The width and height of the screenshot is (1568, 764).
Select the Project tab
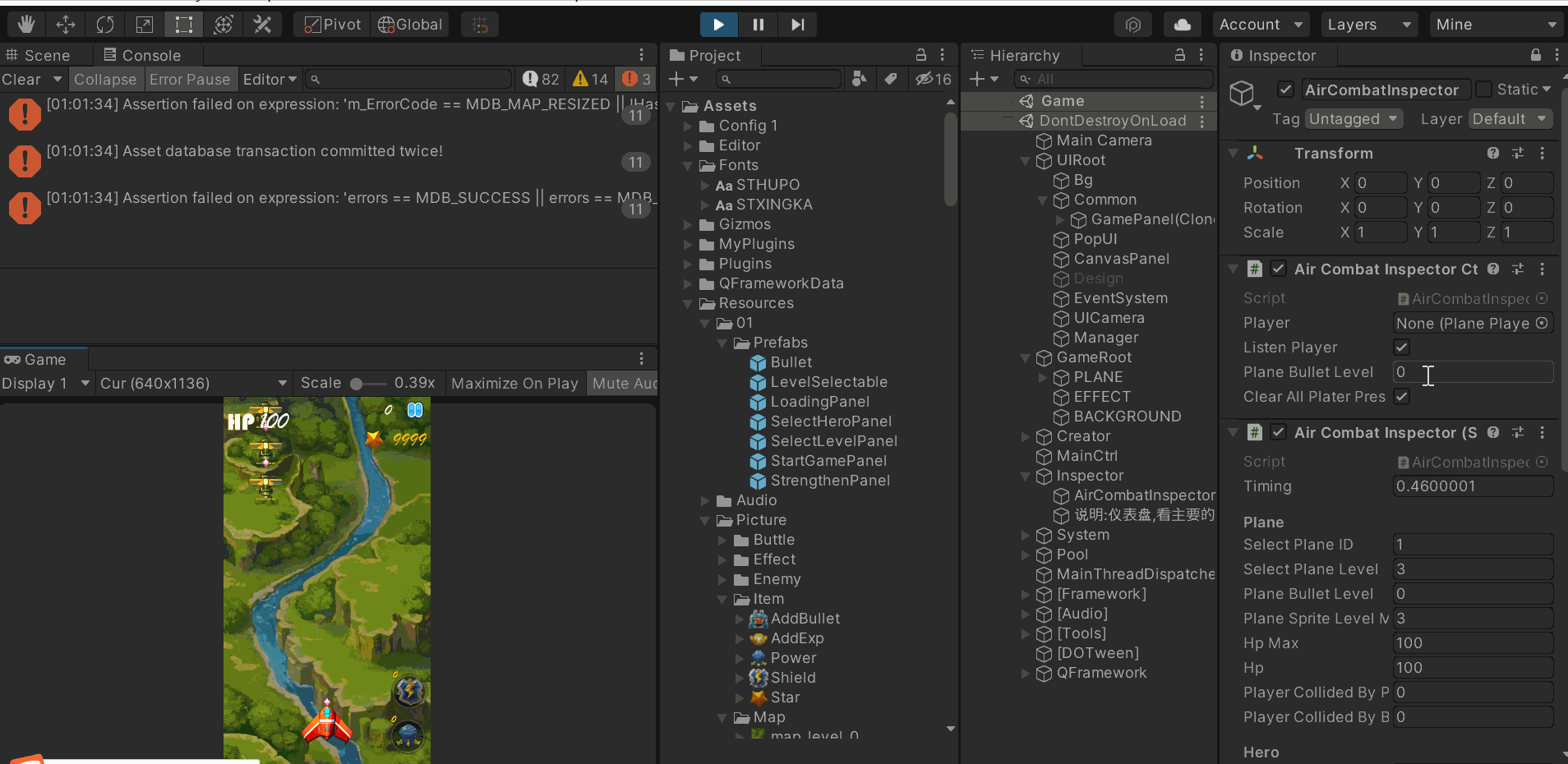pyautogui.click(x=706, y=55)
